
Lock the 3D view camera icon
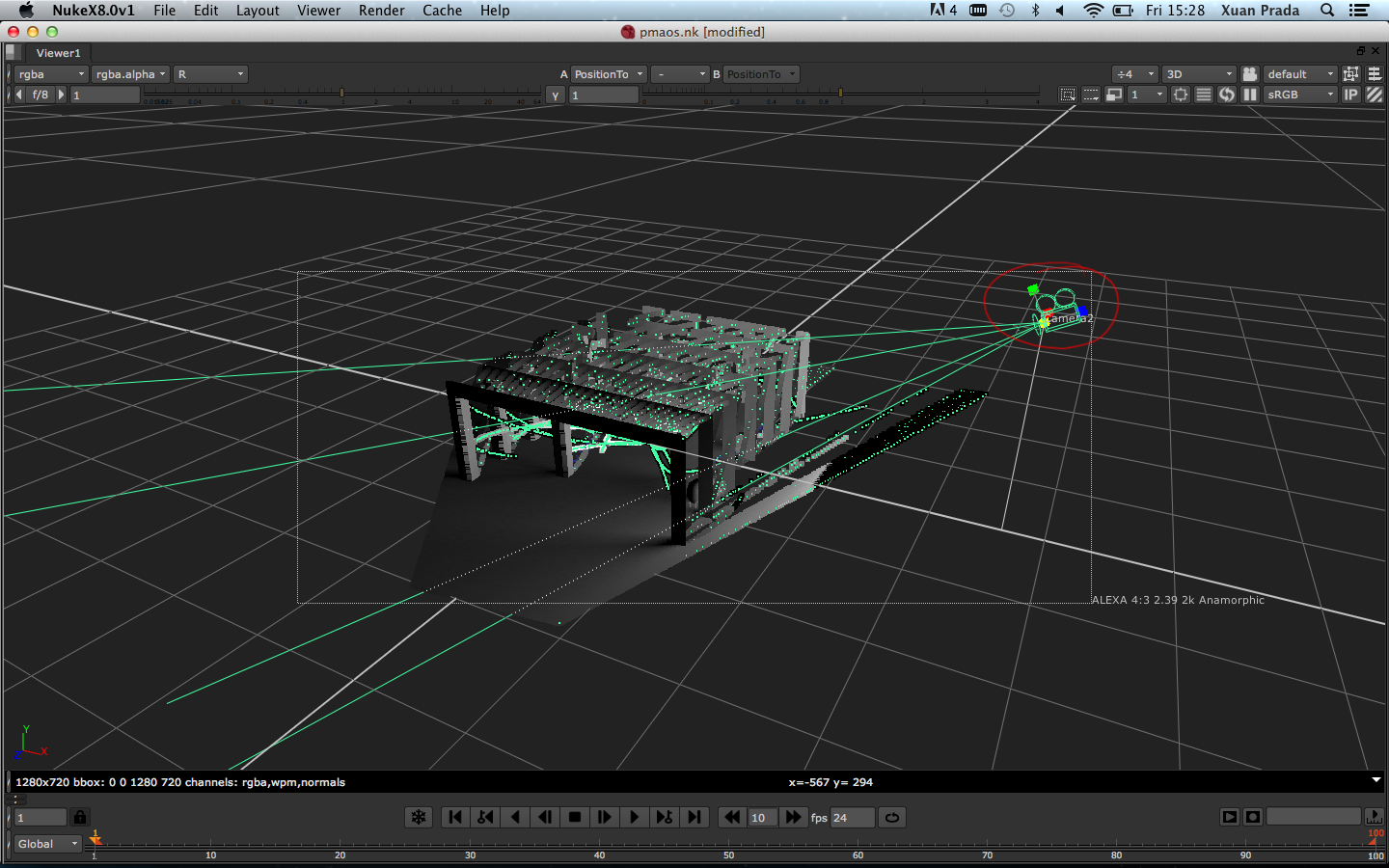[x=1250, y=74]
